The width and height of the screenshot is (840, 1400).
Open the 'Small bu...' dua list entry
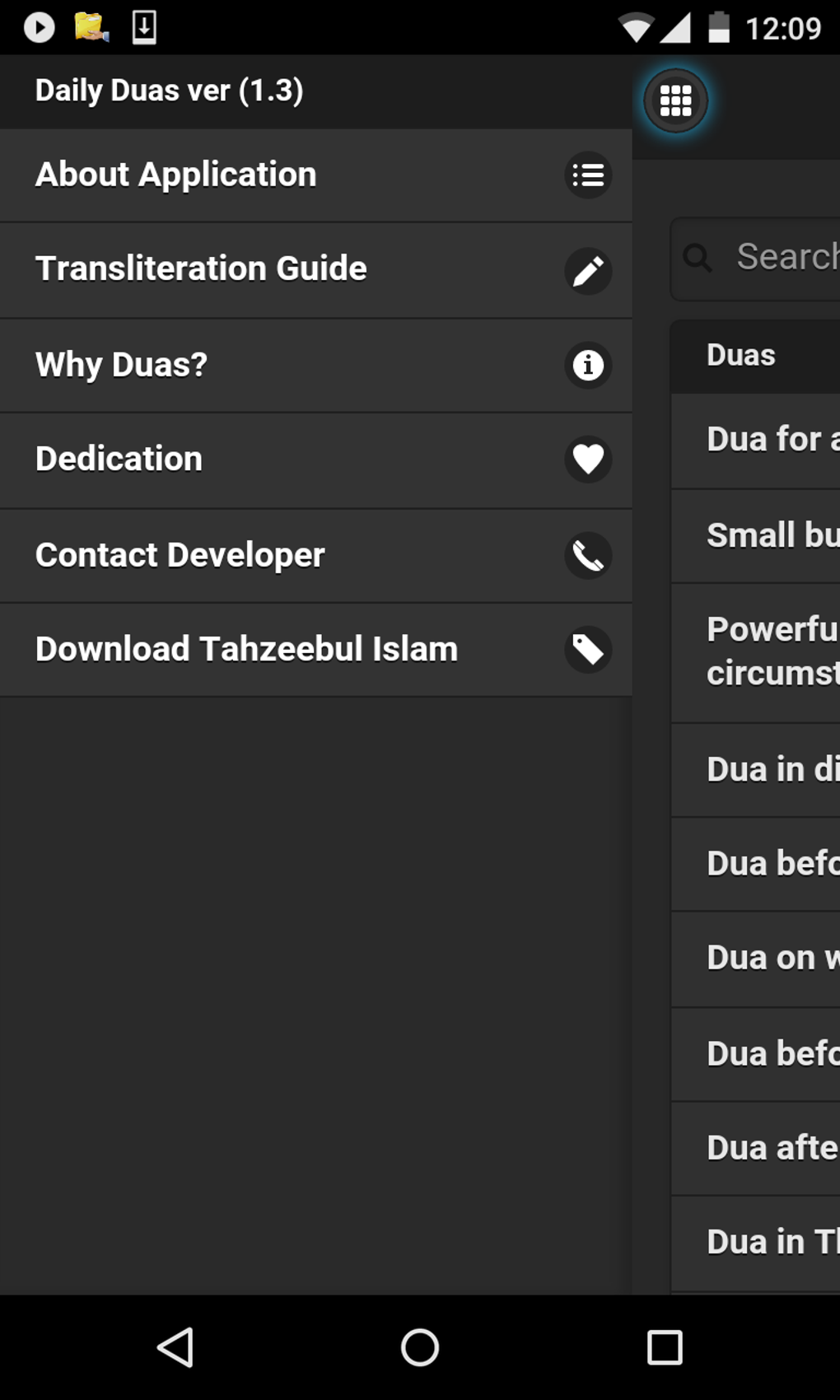(772, 535)
